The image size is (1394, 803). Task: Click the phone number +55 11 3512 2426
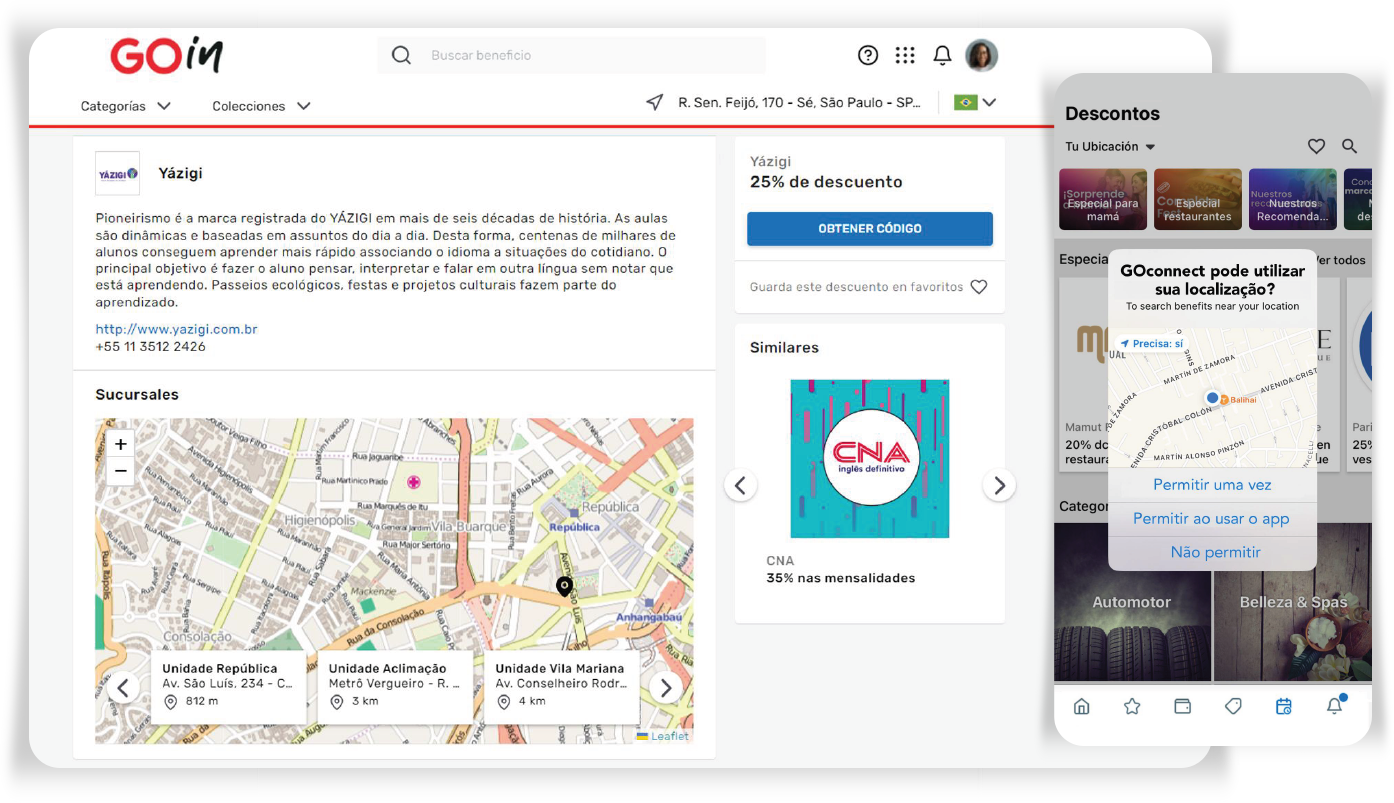151,347
